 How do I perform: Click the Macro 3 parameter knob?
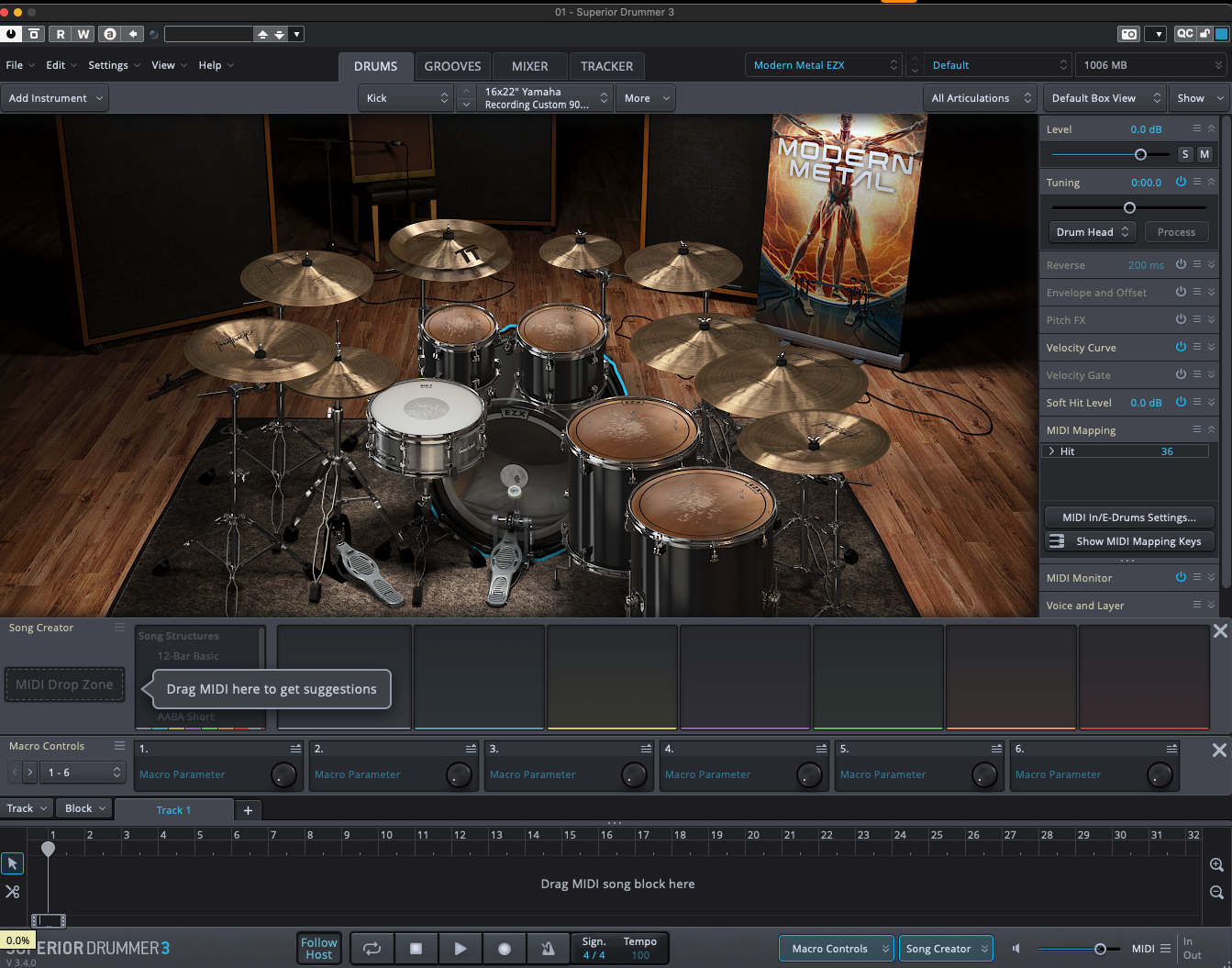pos(634,775)
